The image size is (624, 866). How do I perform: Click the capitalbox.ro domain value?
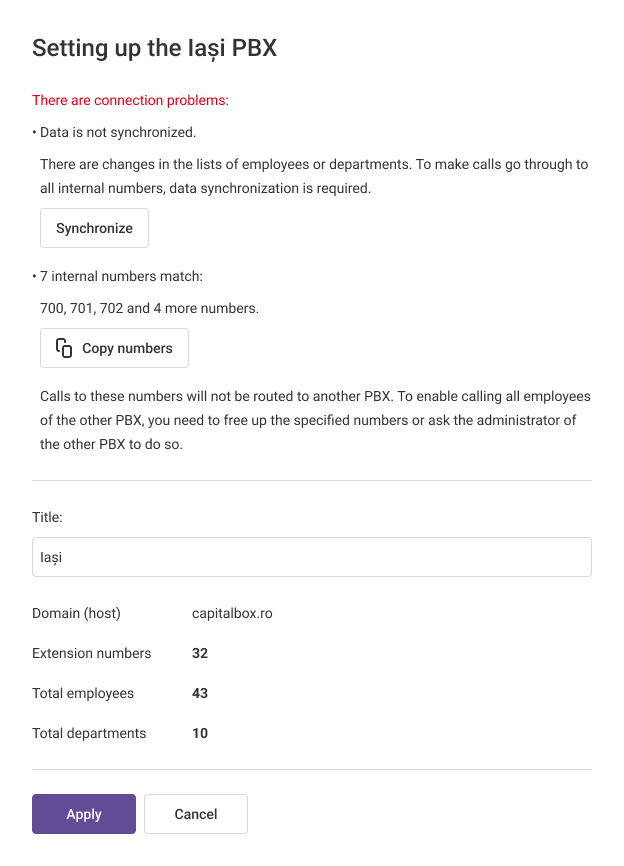pyautogui.click(x=232, y=613)
